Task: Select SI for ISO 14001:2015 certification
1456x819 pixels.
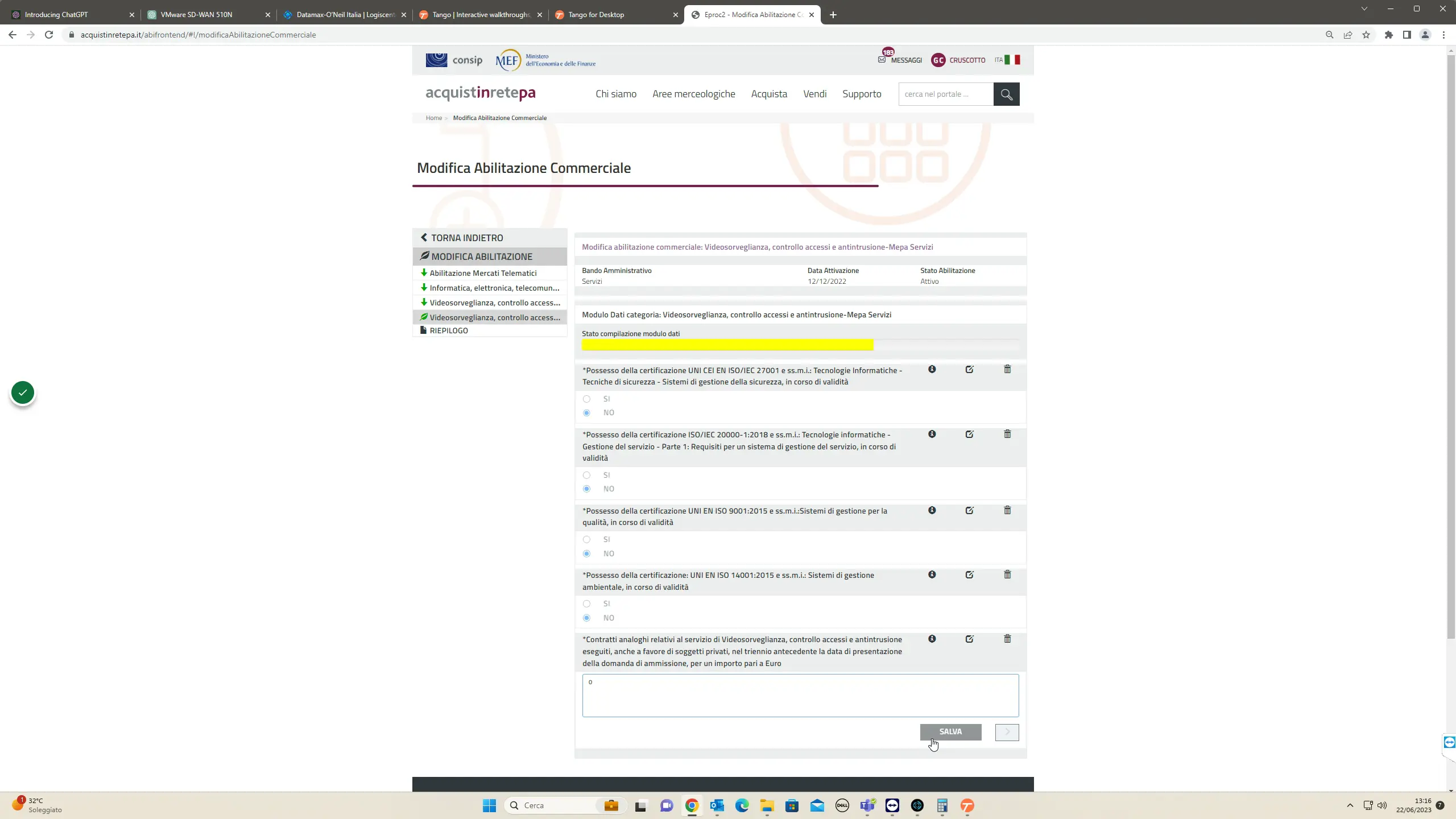Action: pos(586,604)
